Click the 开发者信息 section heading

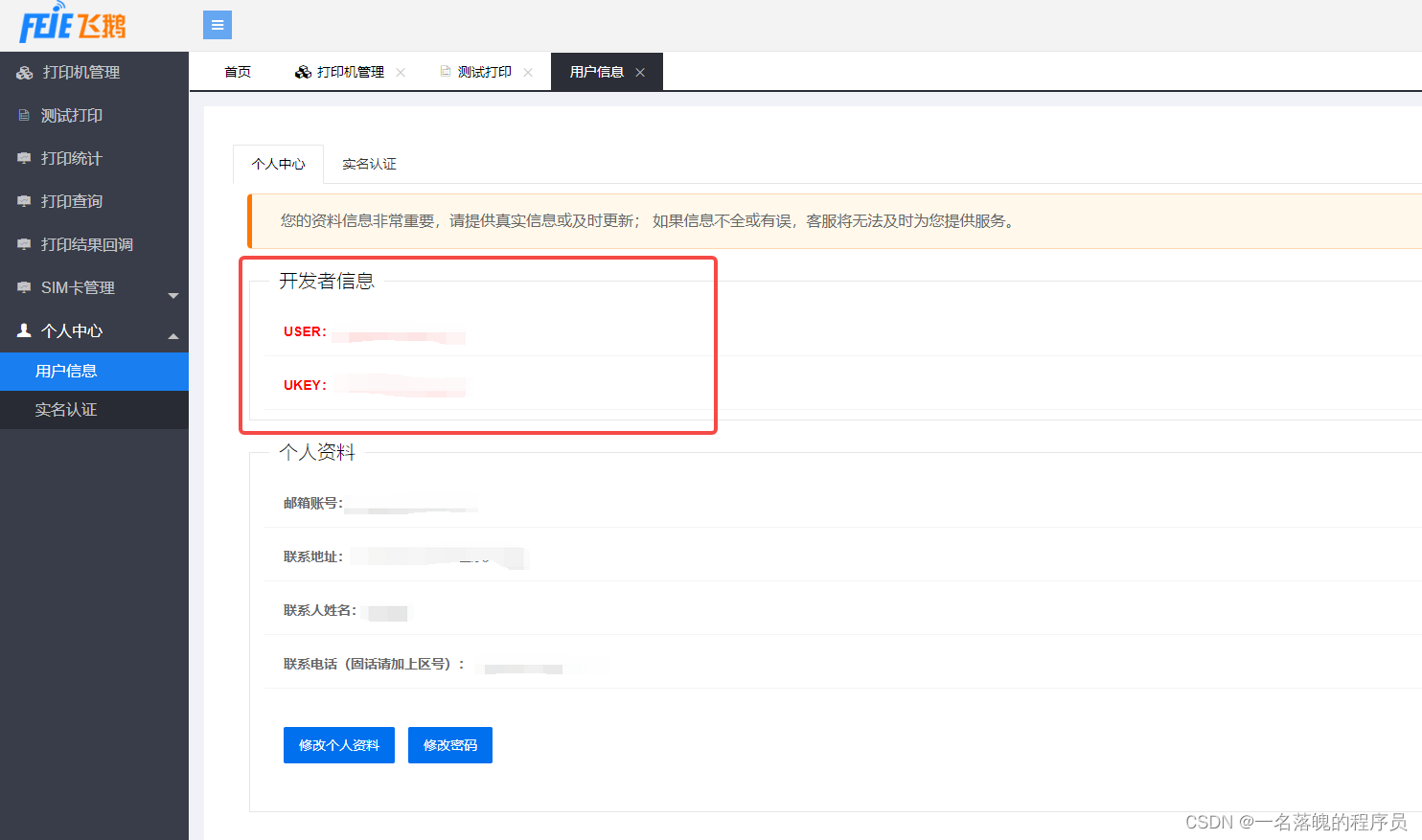[x=327, y=281]
